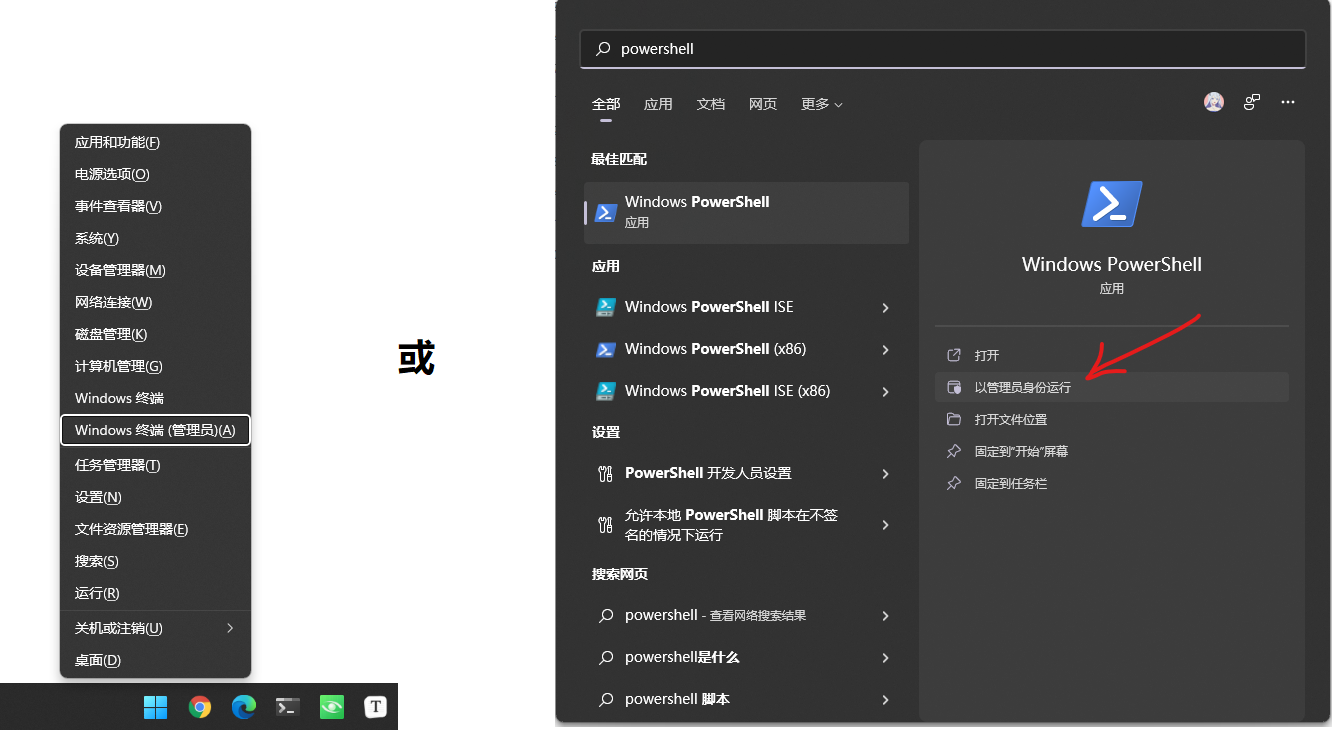Expand powershell 脚本 result chevron
1333x730 pixels.
pyautogui.click(x=886, y=700)
